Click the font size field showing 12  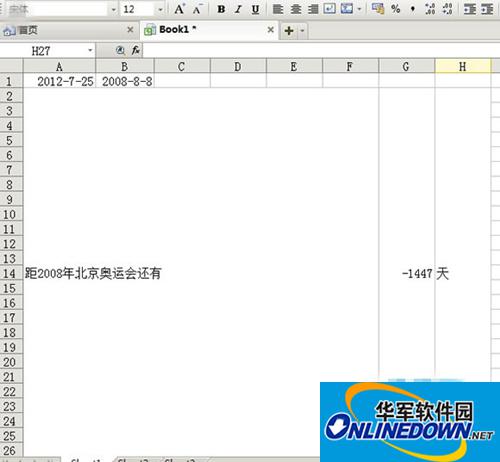pos(138,9)
